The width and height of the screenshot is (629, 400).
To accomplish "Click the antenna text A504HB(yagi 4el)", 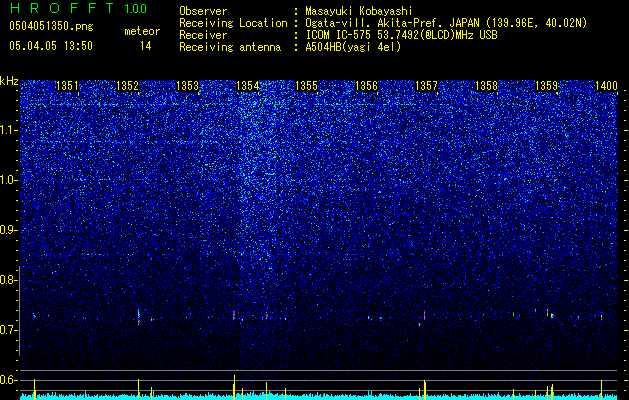I will (x=353, y=47).
